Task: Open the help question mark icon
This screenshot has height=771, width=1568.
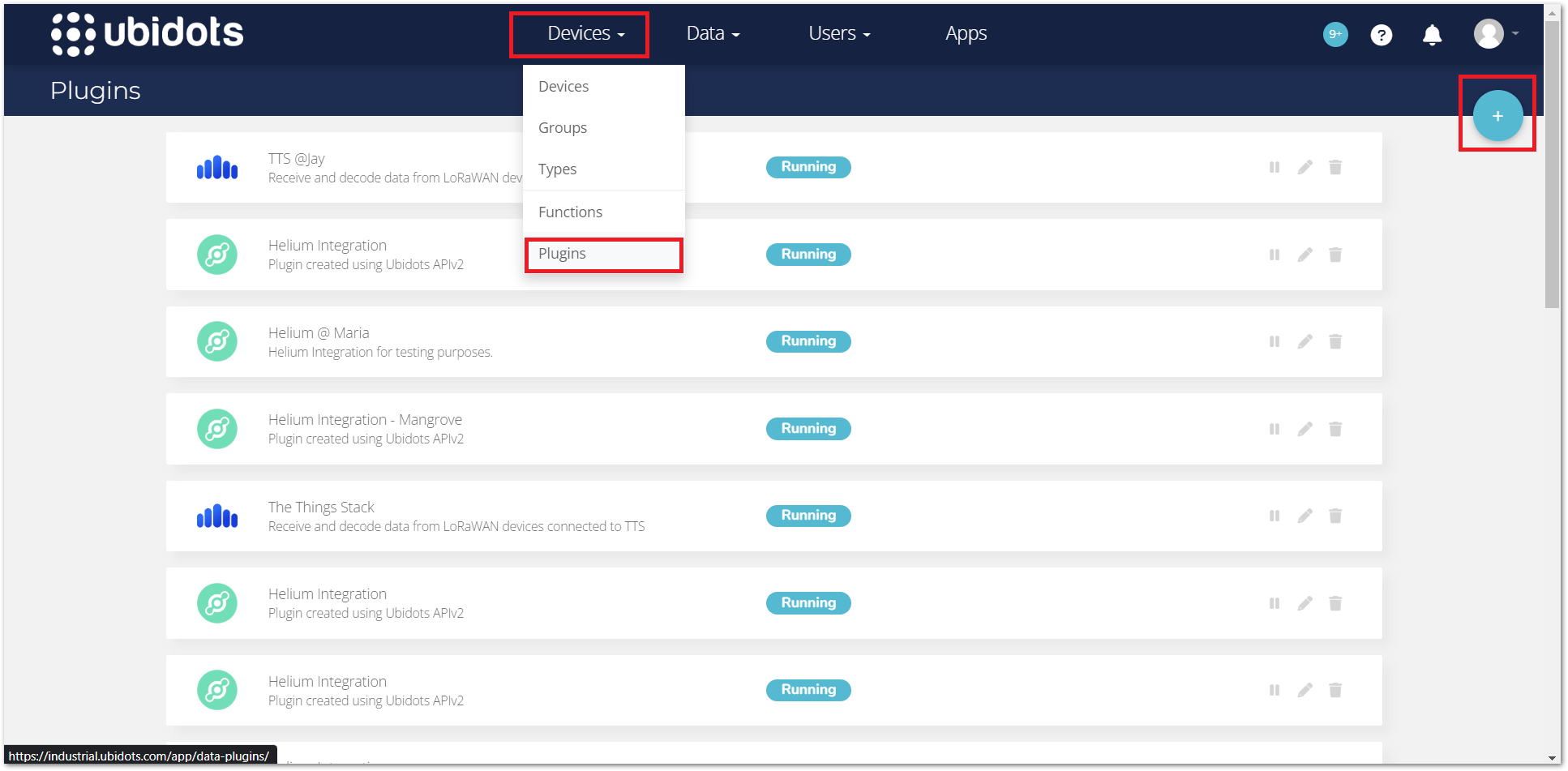Action: point(1382,34)
